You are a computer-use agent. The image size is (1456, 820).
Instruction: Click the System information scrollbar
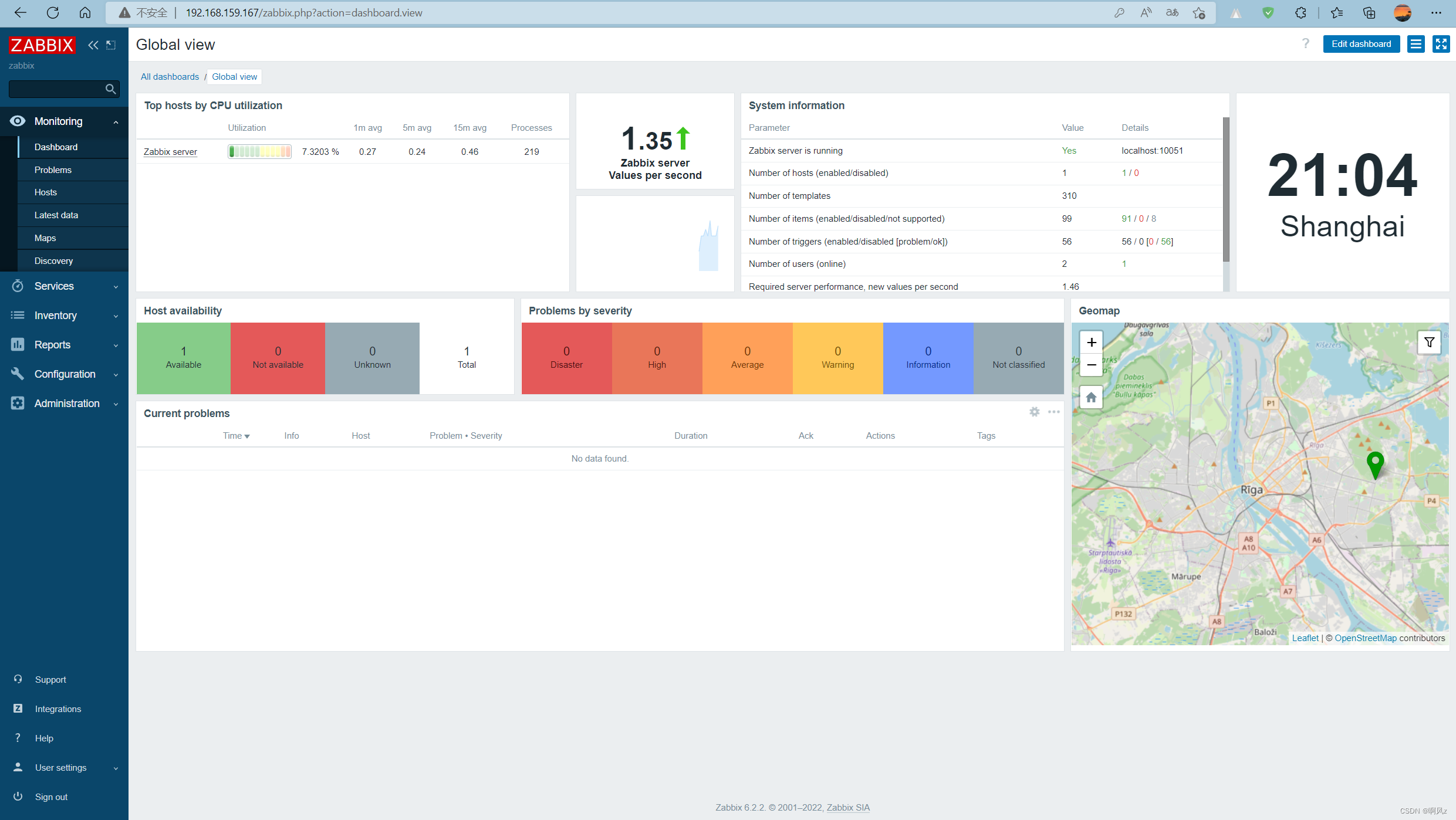pos(1225,188)
